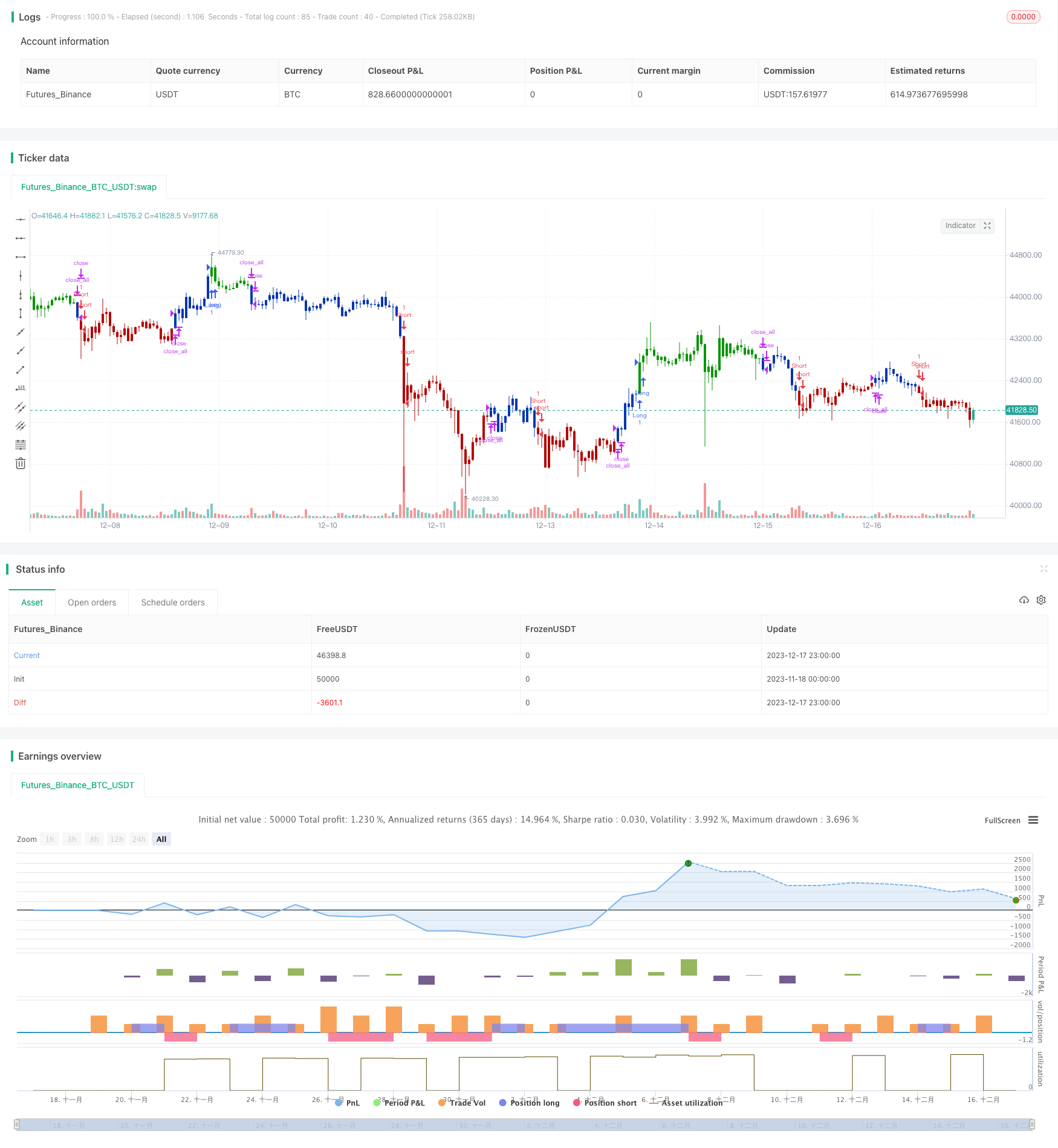Image resolution: width=1058 pixels, height=1148 pixels.
Task: Select the Fibonacci retracement line tool
Action: pos(21,445)
